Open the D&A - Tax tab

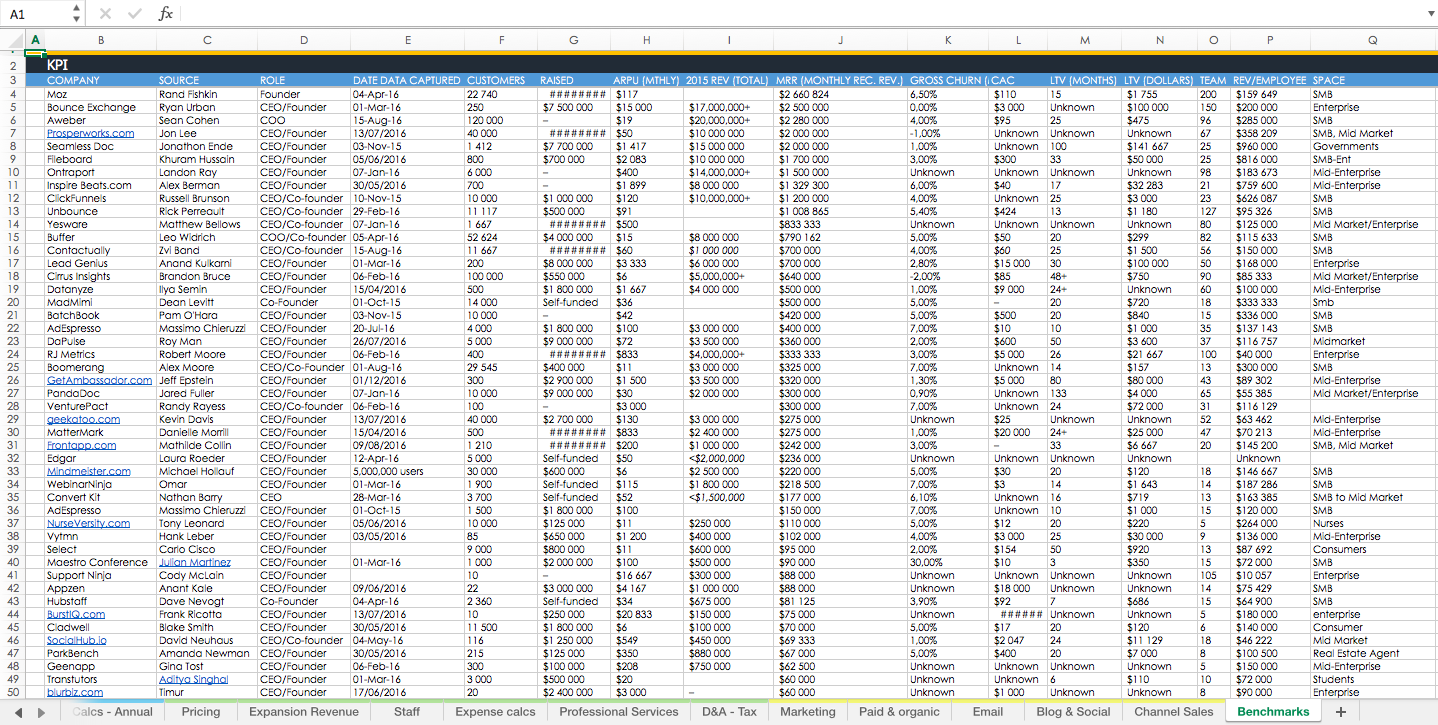[729, 712]
